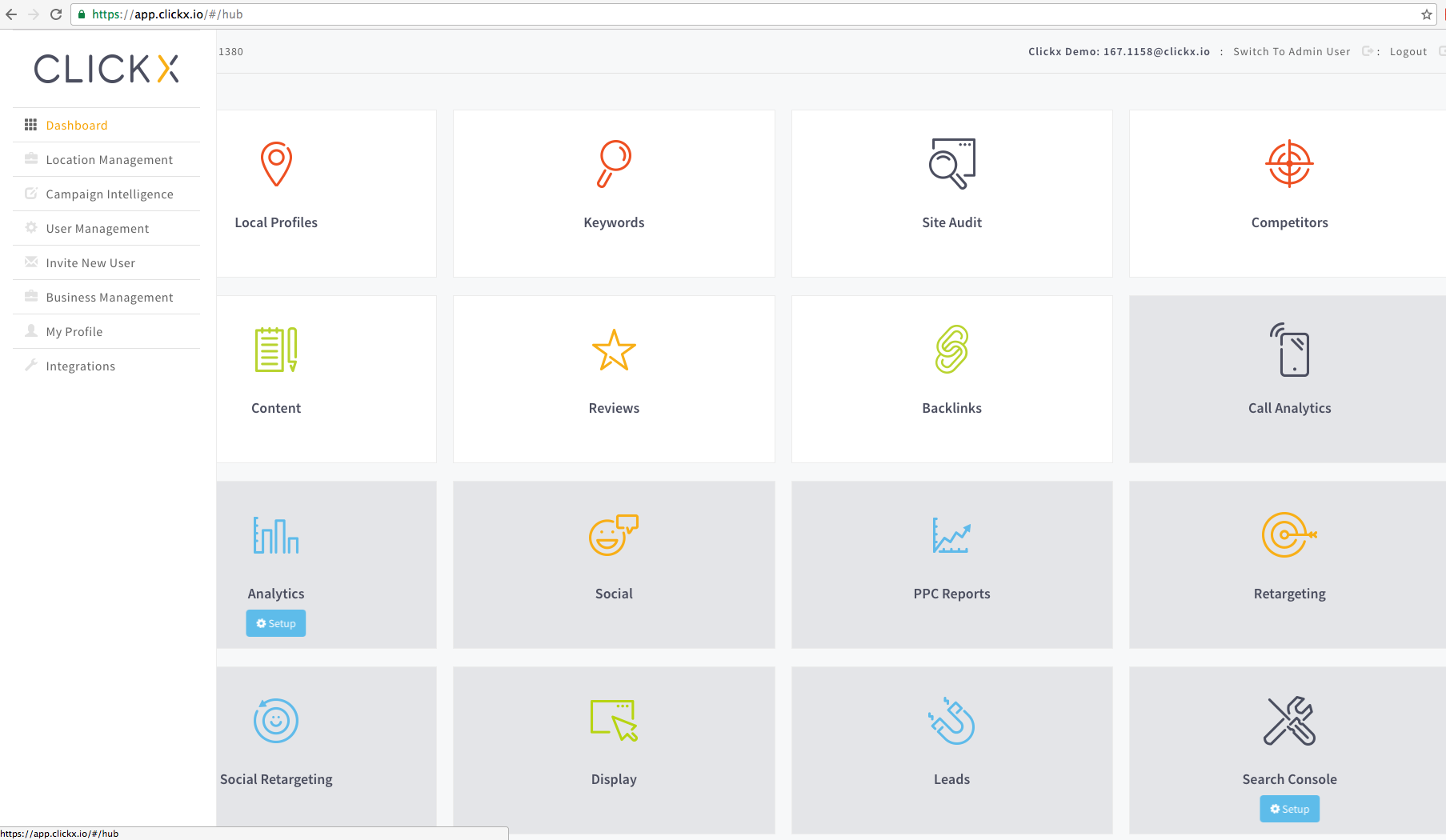The height and width of the screenshot is (840, 1446).
Task: Click Setup button under Analytics
Action: (x=276, y=623)
